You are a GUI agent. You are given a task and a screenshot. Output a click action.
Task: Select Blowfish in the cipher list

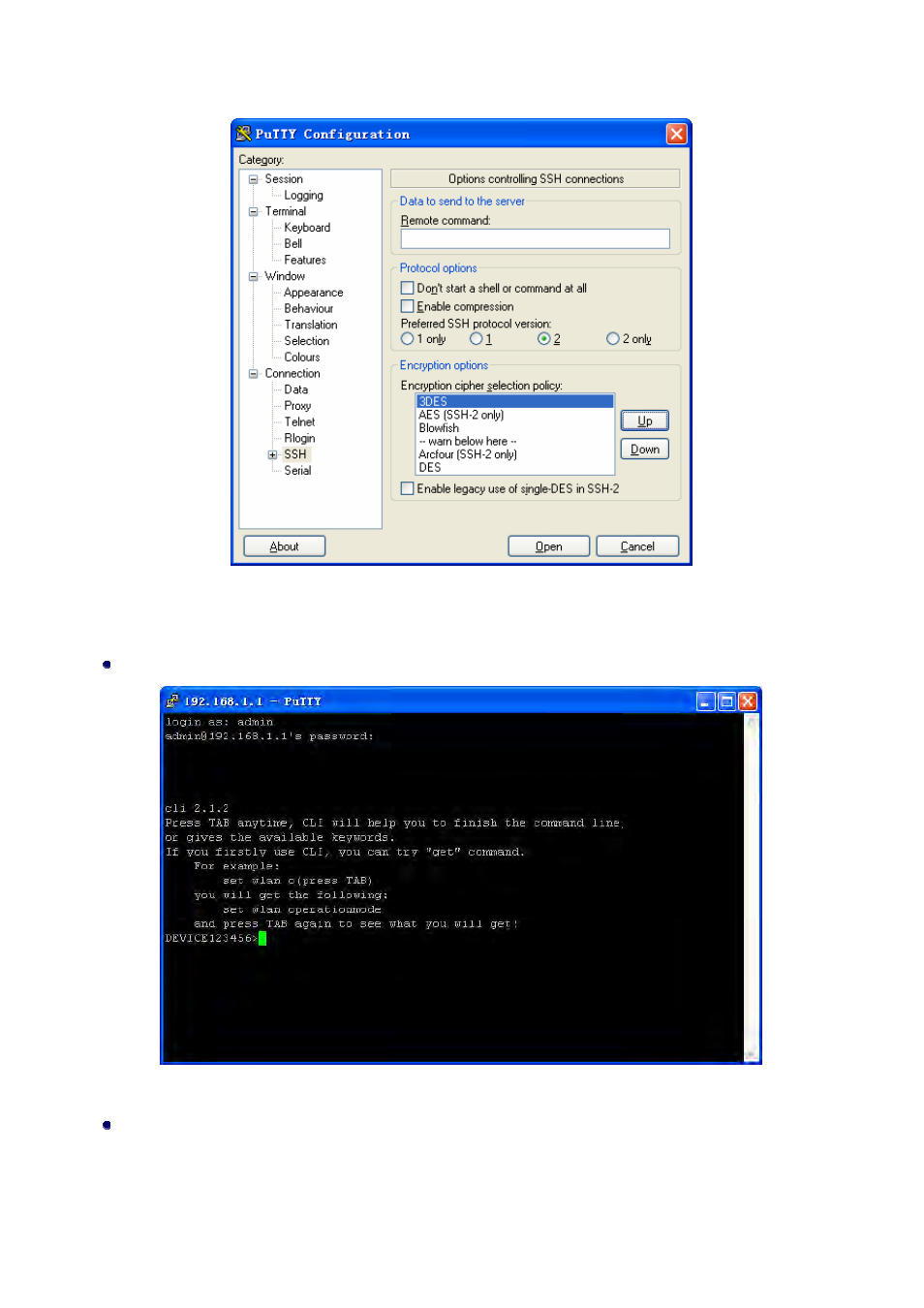[x=515, y=428]
